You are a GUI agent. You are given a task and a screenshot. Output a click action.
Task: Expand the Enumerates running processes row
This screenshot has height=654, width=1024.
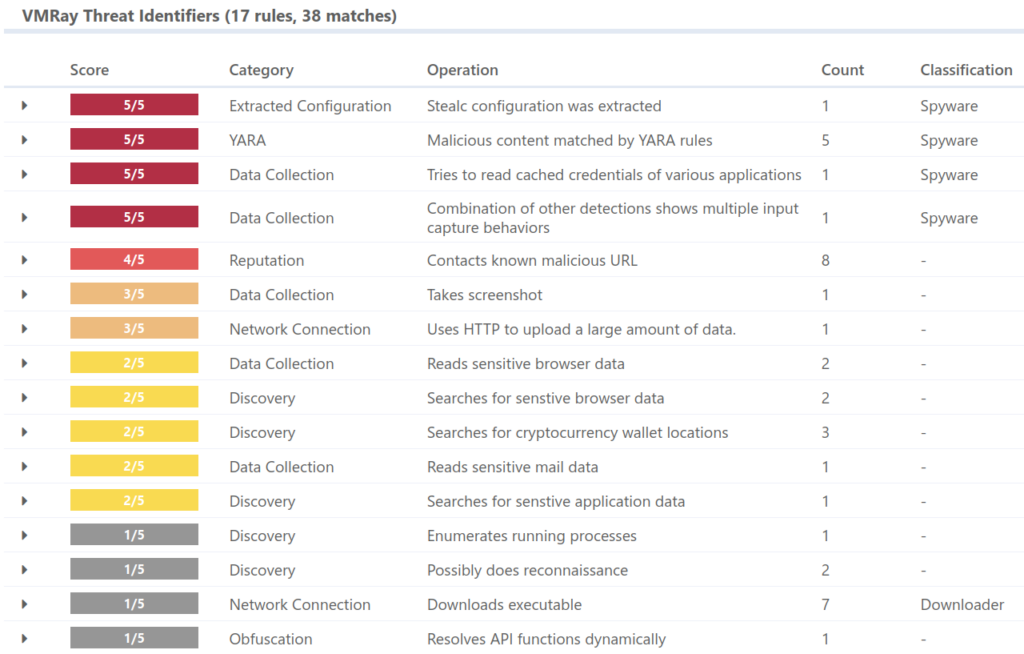(x=24, y=535)
